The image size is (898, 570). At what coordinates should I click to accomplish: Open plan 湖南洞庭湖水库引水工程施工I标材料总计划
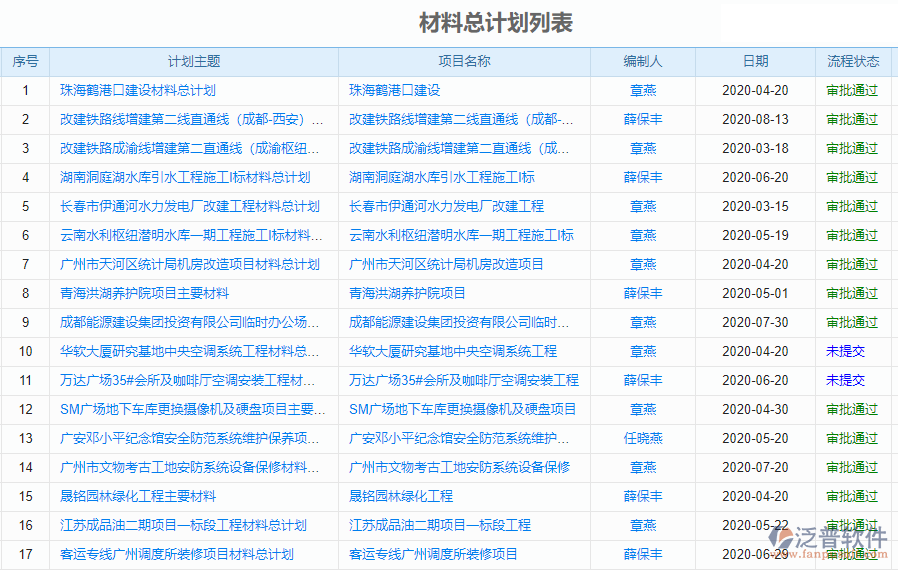pyautogui.click(x=185, y=177)
